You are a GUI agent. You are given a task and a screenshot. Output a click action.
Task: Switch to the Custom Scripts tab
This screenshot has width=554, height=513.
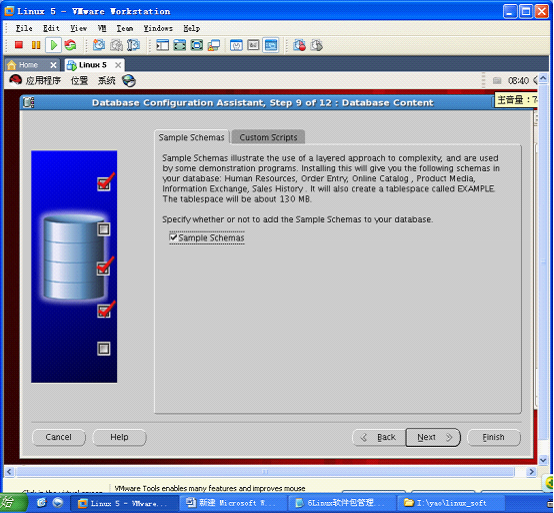[x=268, y=137]
